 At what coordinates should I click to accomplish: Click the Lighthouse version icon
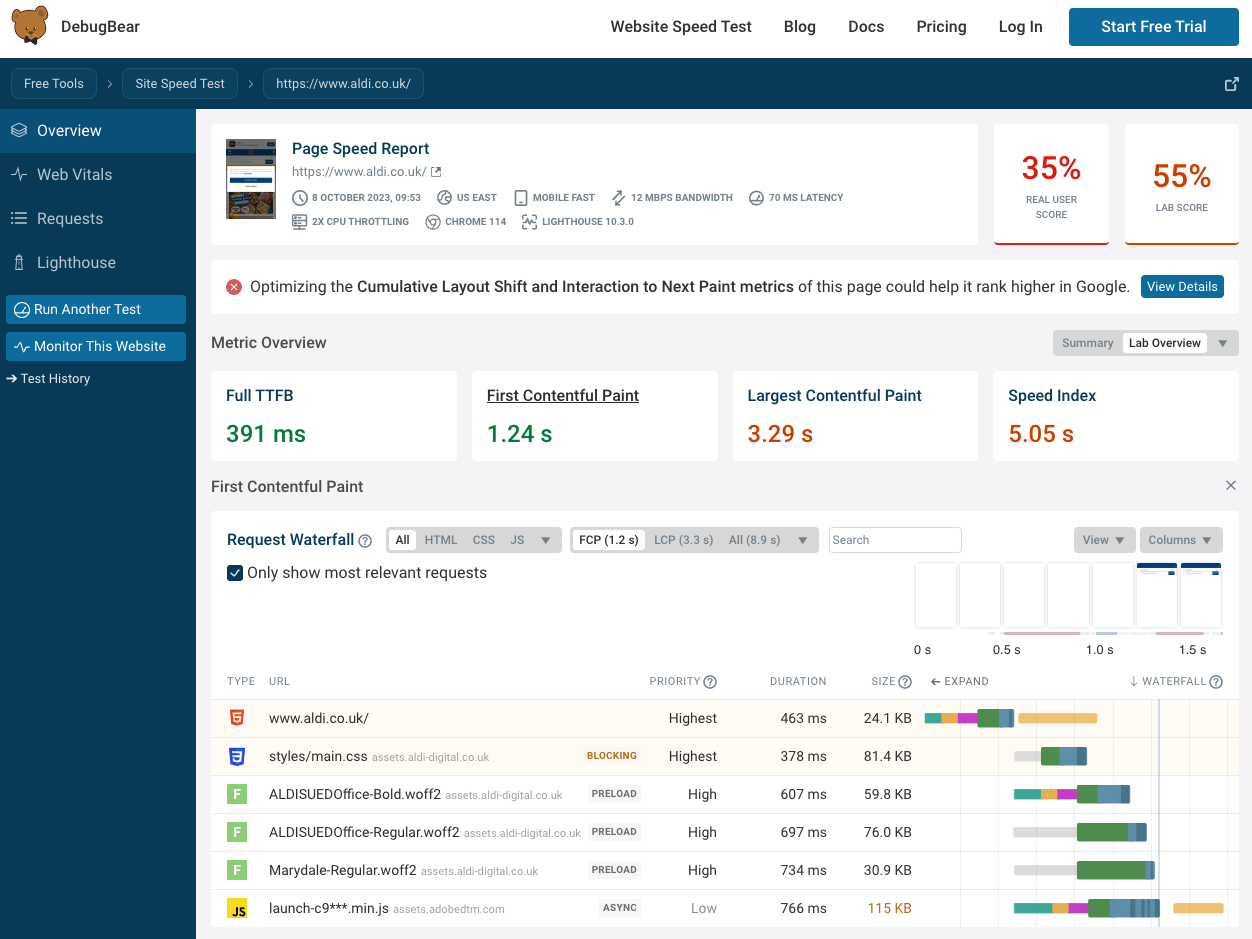click(x=530, y=222)
